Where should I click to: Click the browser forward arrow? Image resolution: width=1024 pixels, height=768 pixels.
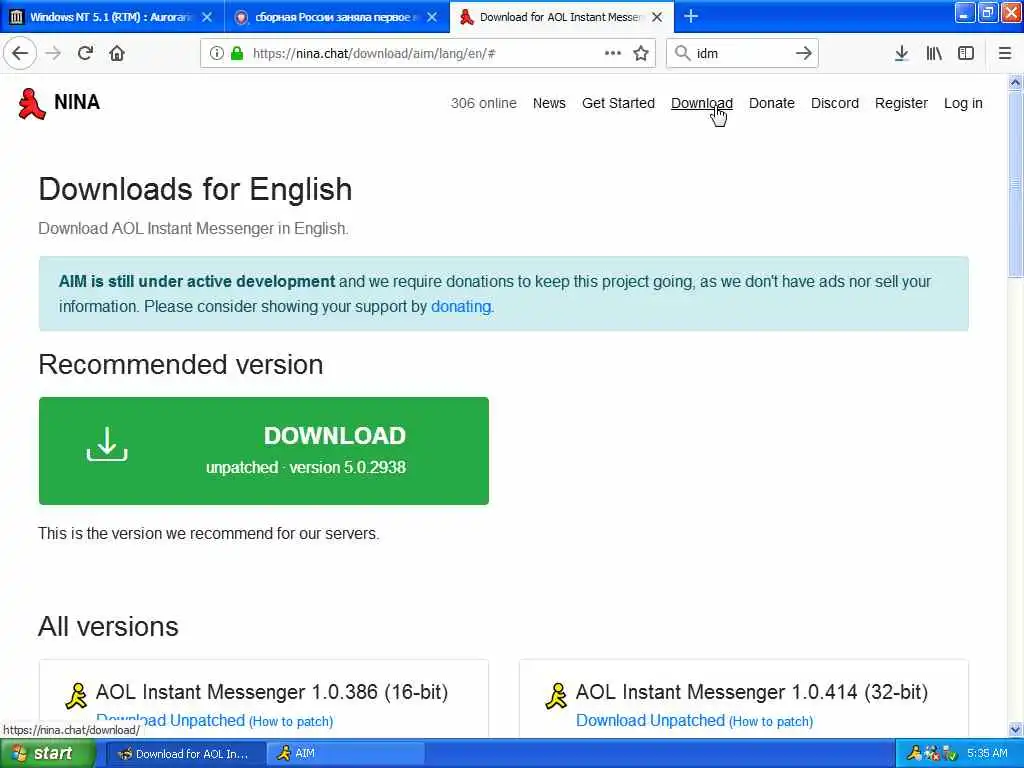54,53
